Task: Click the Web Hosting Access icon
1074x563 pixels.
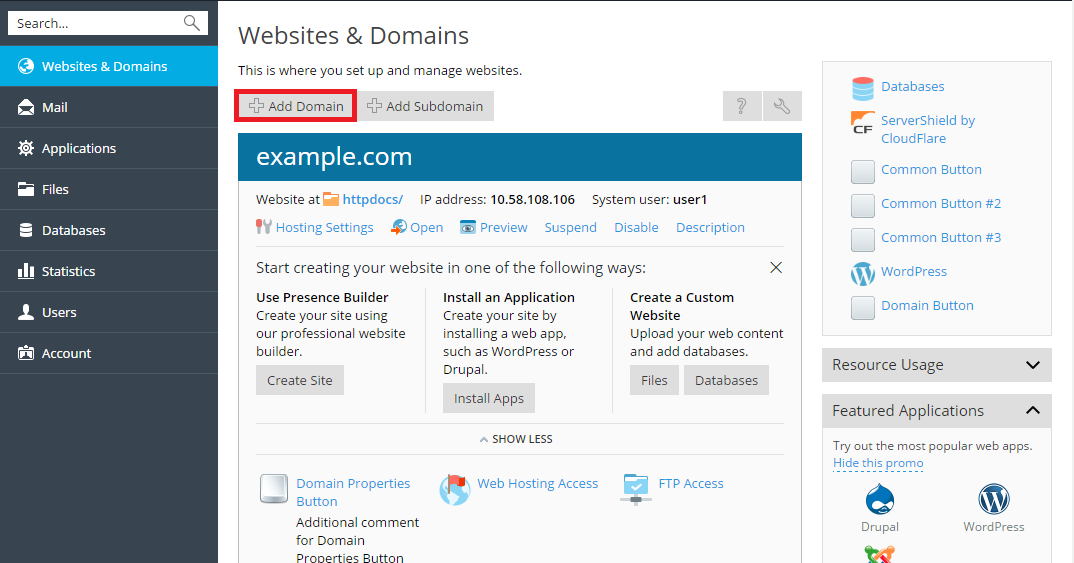Action: [455, 489]
